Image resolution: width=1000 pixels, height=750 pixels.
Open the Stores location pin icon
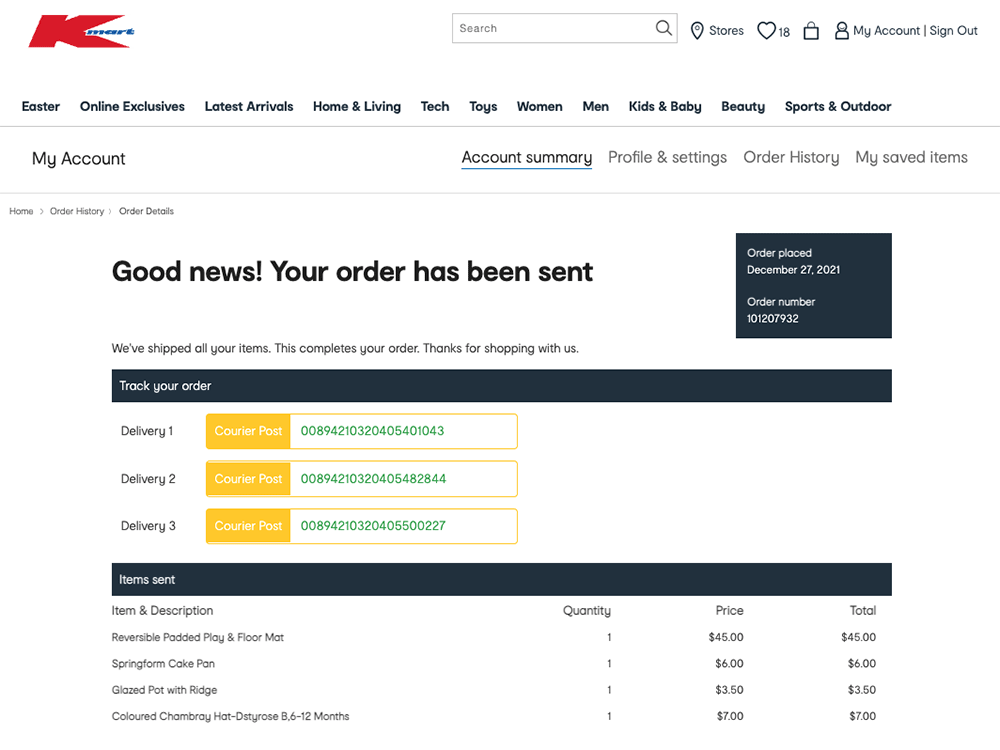(x=697, y=31)
